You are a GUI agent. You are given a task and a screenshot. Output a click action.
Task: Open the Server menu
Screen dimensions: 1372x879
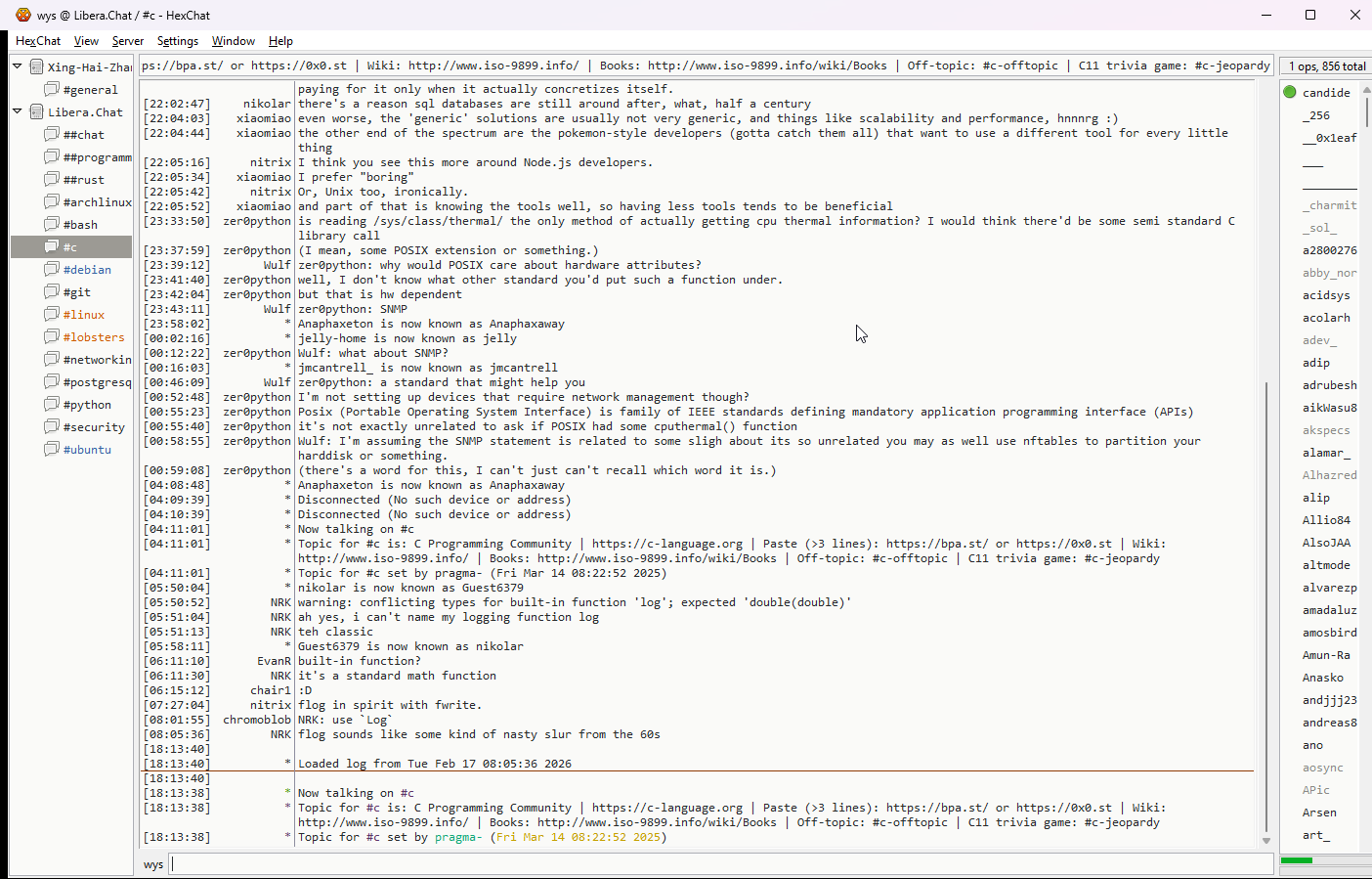pyautogui.click(x=128, y=41)
